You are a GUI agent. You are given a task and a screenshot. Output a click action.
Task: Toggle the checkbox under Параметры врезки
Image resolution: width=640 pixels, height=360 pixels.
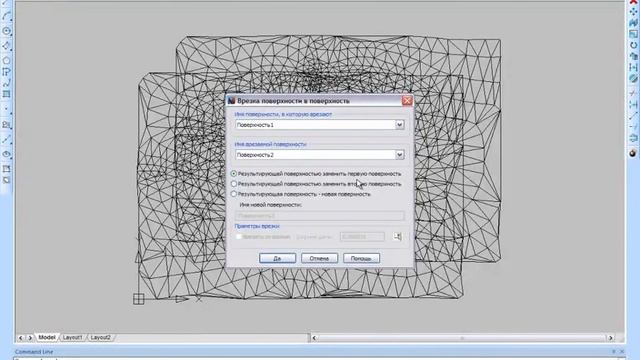239,237
